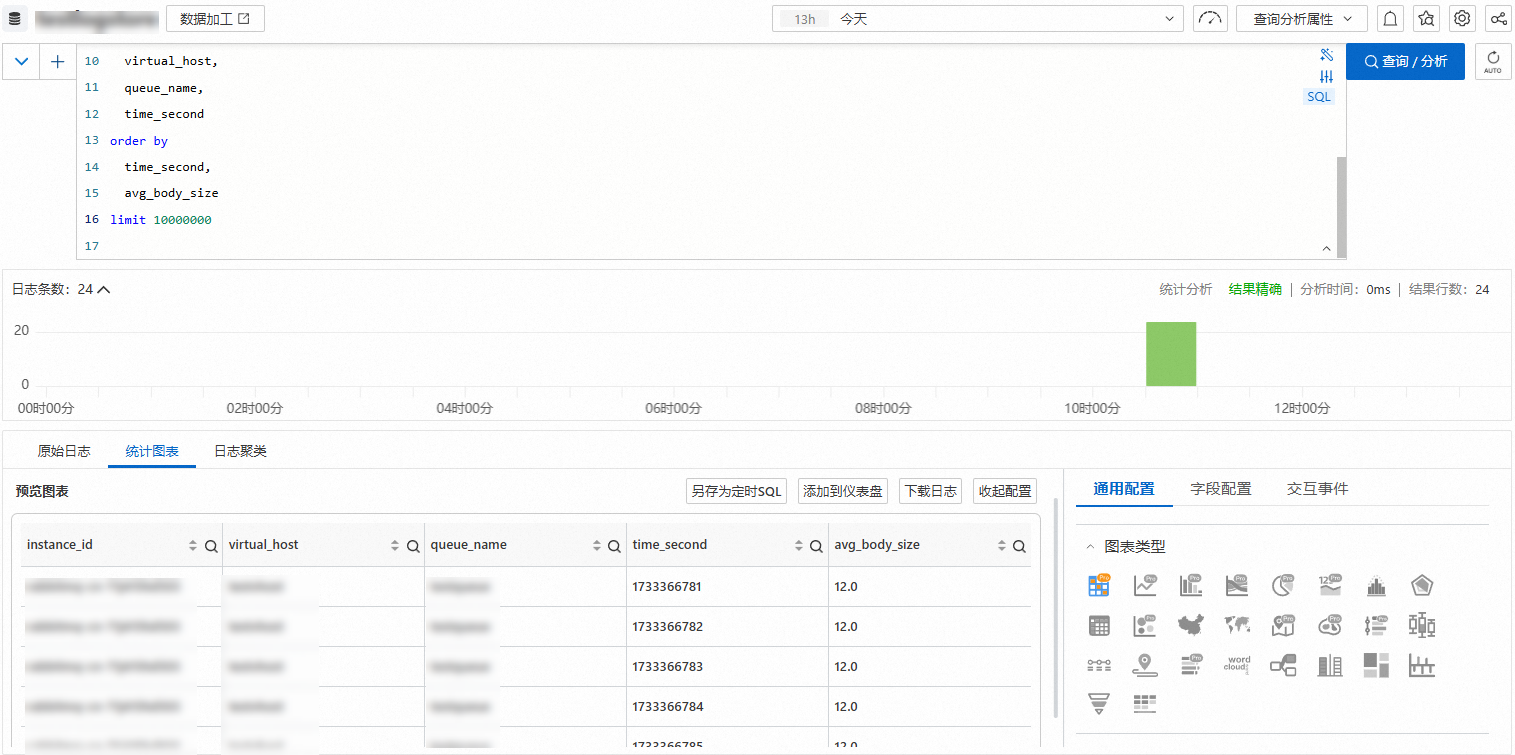
Task: Search within the avg_body_size column
Action: click(1019, 546)
